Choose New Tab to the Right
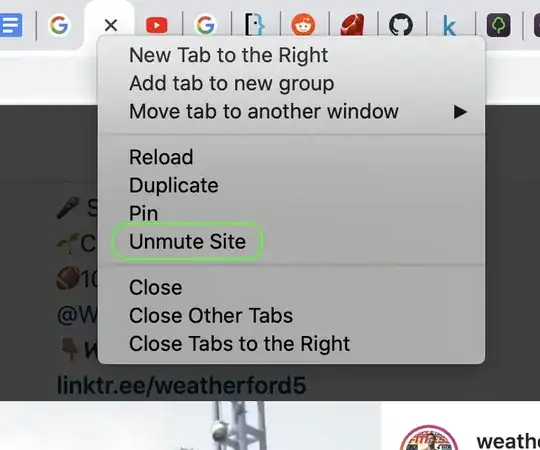Viewport: 540px width, 450px height. point(229,55)
